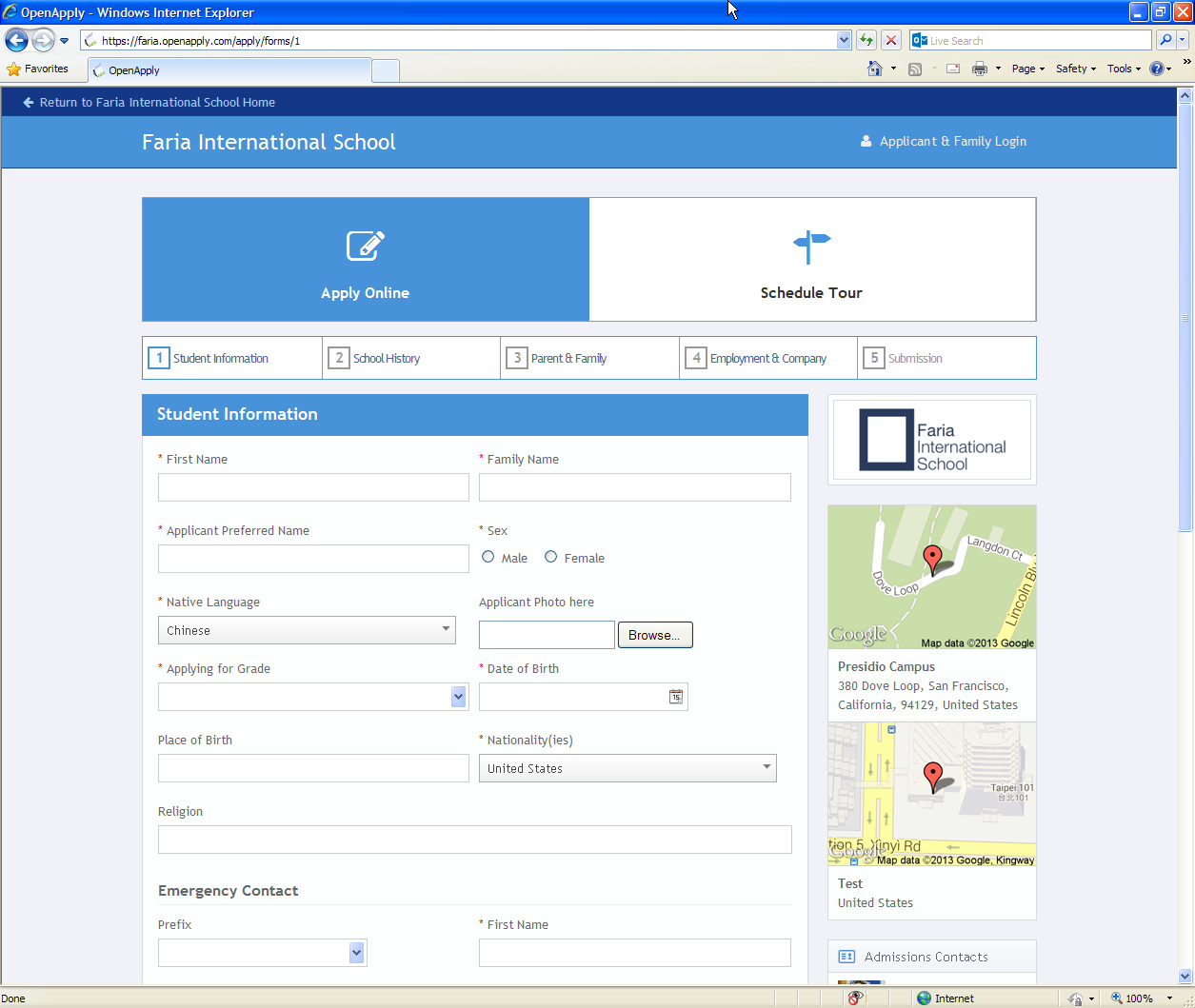
Task: Open the Safety menu dropdown
Action: coord(1076,69)
